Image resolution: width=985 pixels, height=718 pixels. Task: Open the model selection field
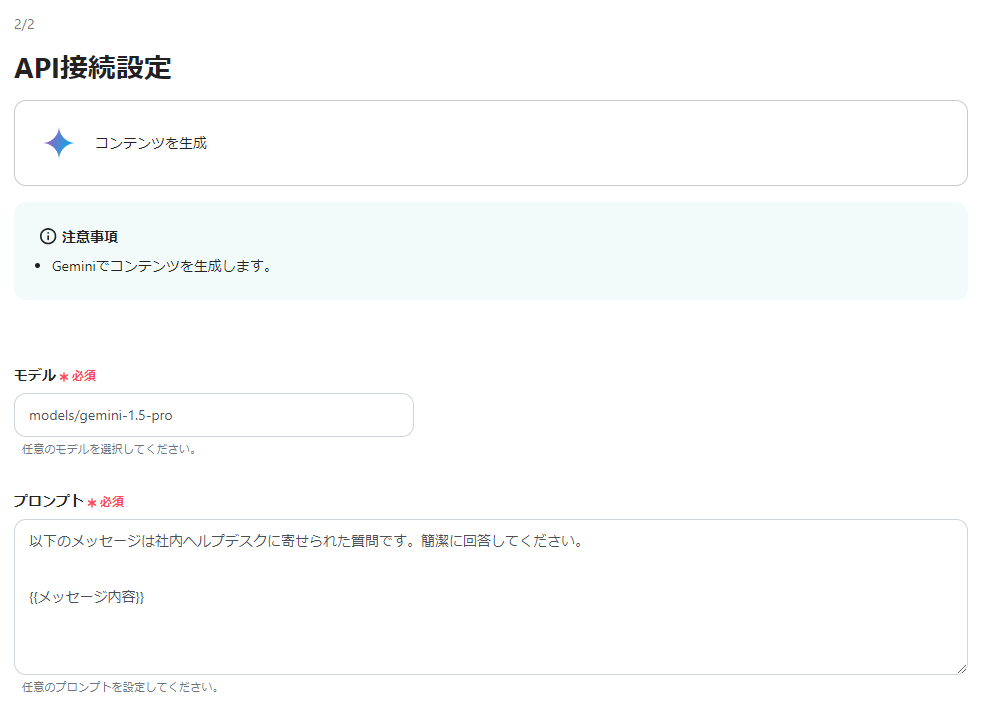click(213, 414)
